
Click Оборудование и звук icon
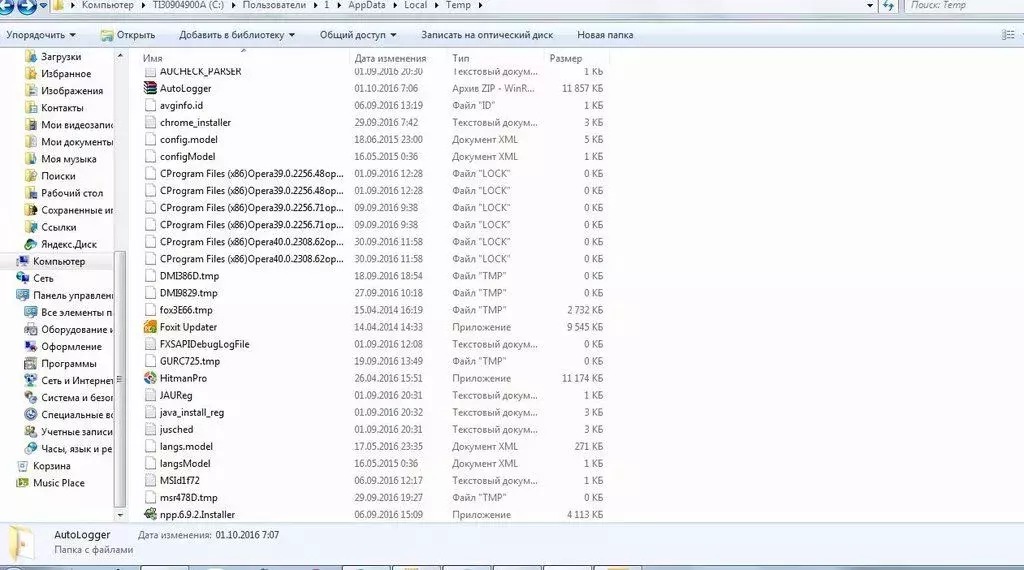(x=31, y=329)
